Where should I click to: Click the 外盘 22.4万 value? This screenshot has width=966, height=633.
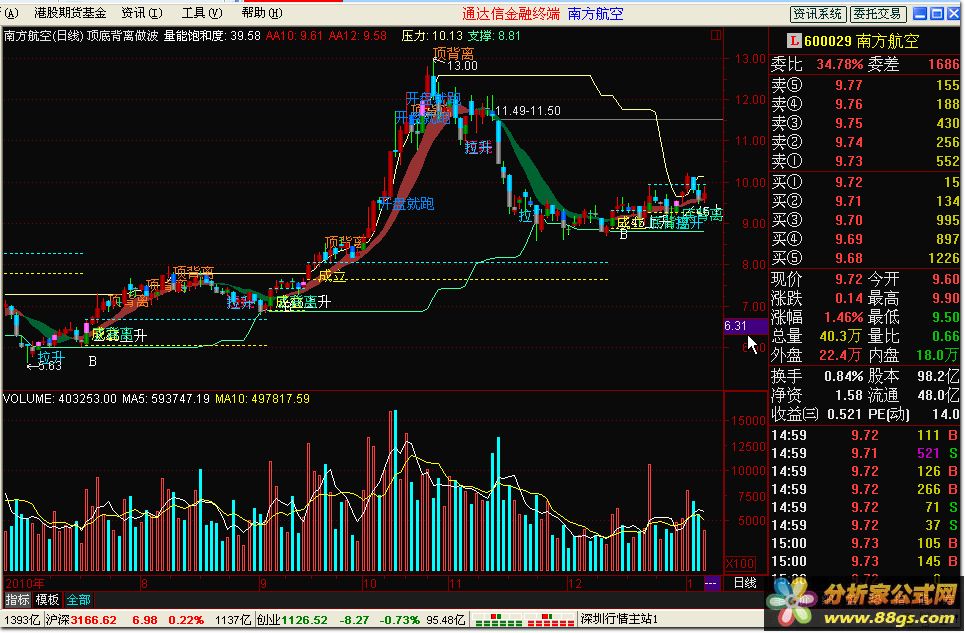click(840, 356)
